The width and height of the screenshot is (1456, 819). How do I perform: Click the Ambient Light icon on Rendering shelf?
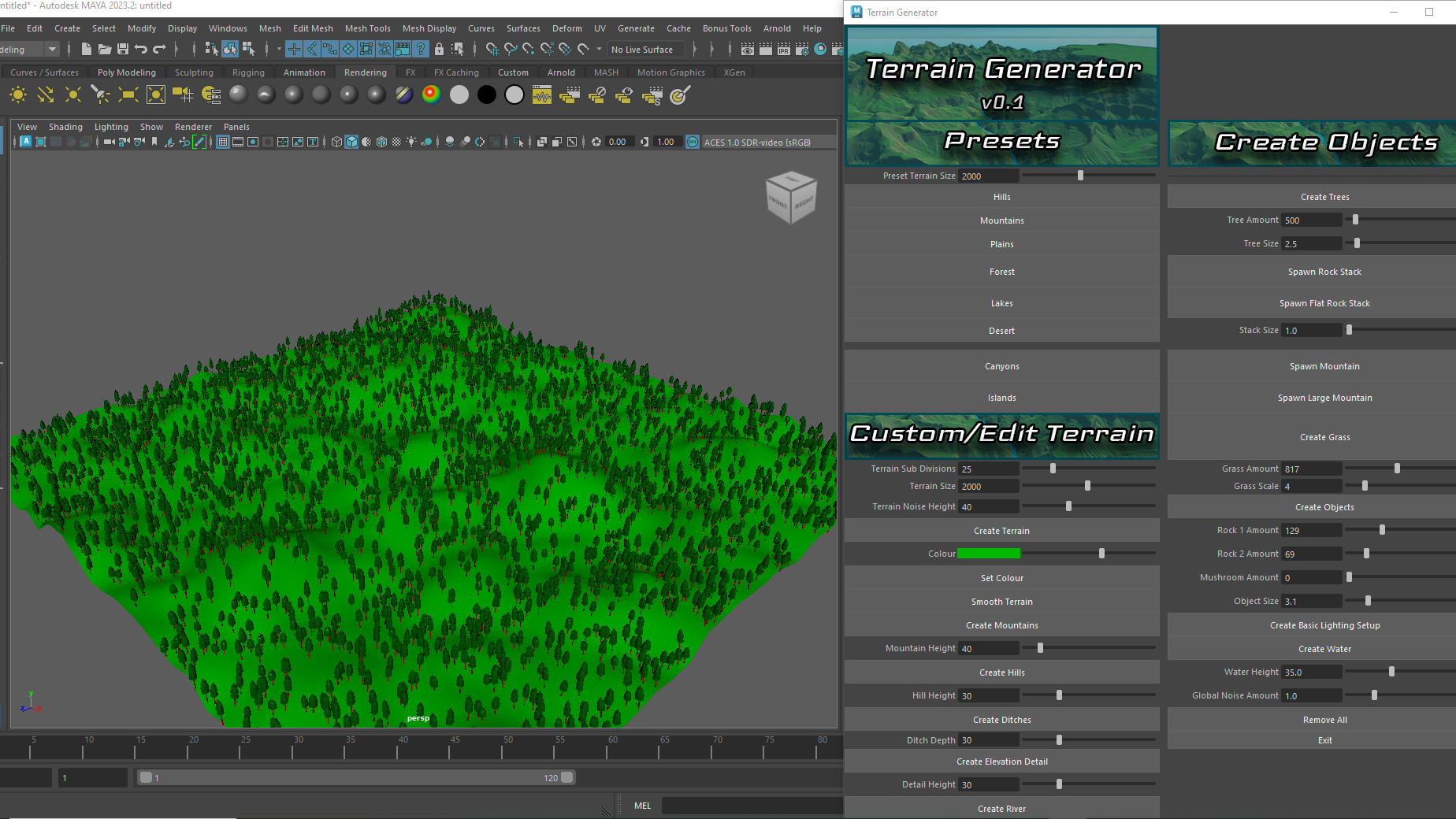pos(18,95)
